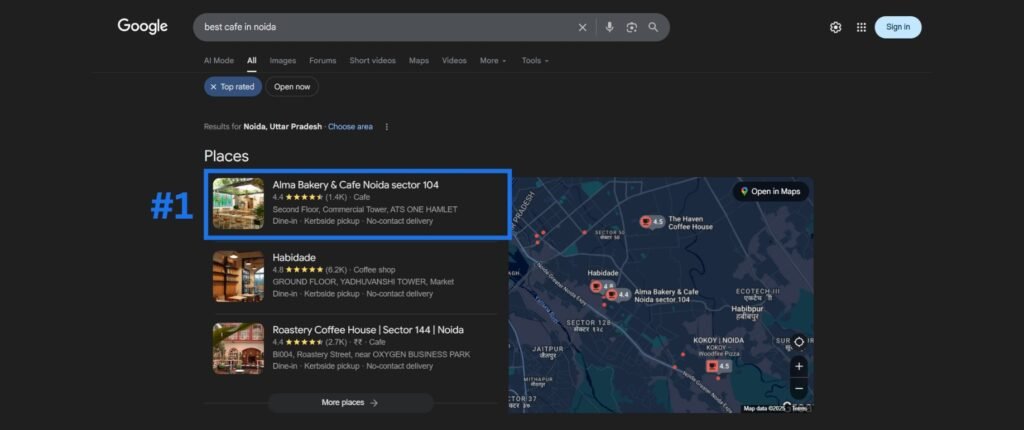
Task: Expand the More dropdown menu
Action: coord(492,61)
